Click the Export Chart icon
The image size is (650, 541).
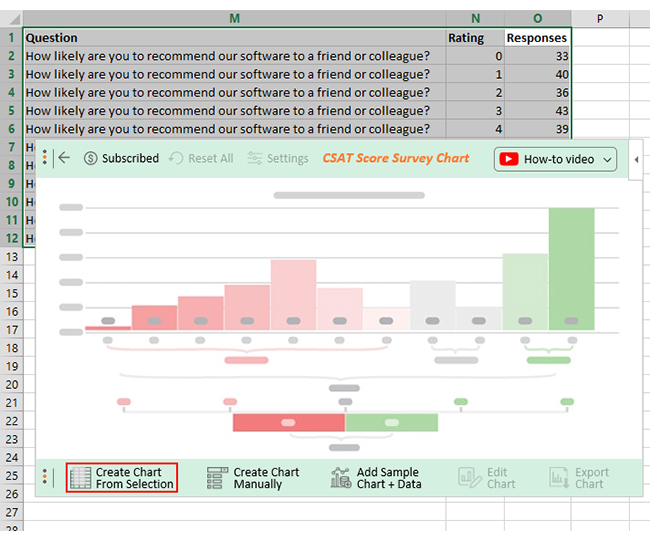[559, 478]
